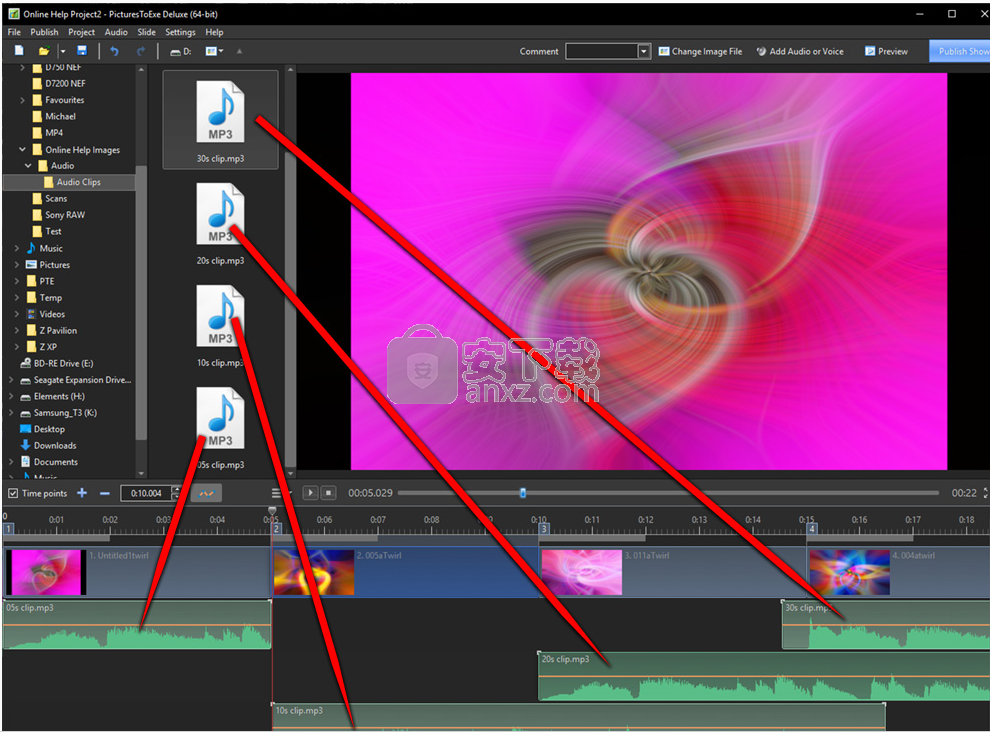Click Change Image File button
Viewport: 990px width, 732px height.
700,51
